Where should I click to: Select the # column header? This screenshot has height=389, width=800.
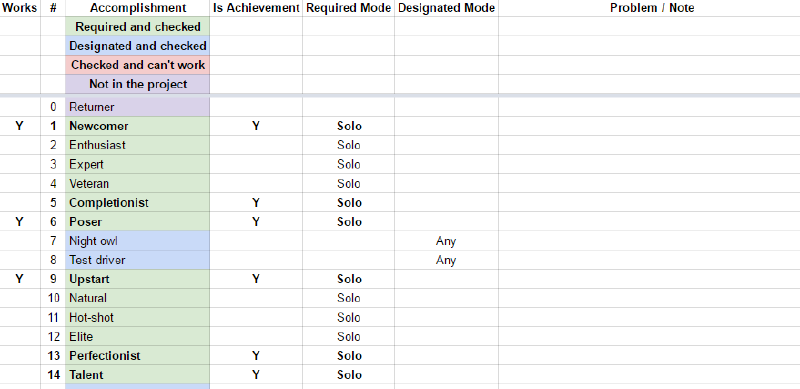(53, 8)
